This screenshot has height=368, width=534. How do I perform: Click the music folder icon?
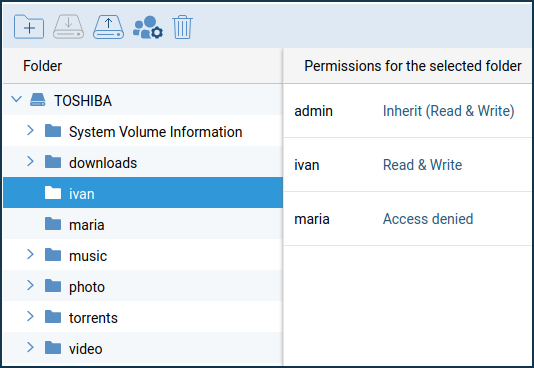click(x=53, y=255)
